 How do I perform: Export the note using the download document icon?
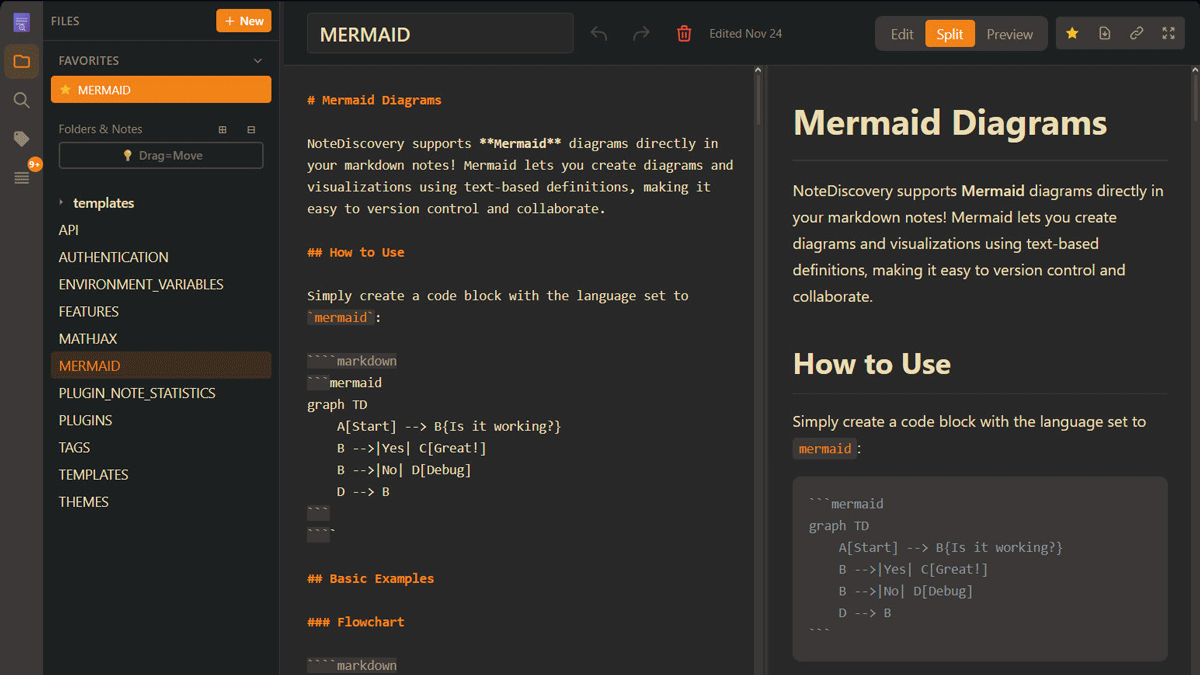[1104, 32]
